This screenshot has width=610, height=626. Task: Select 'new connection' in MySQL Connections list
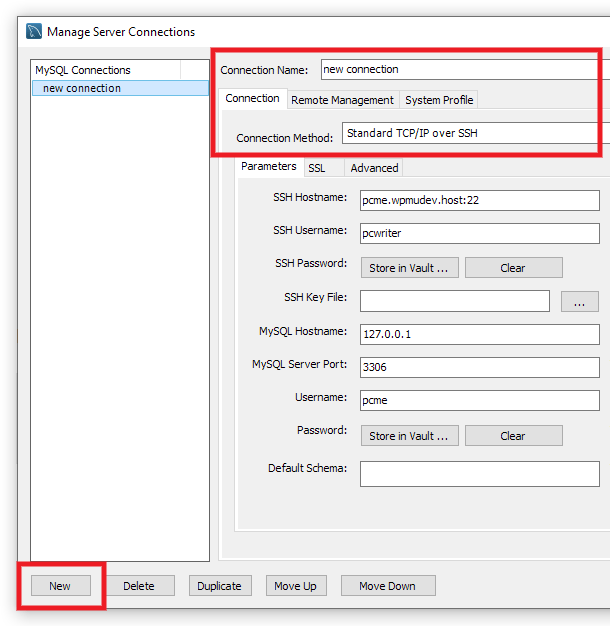(120, 88)
